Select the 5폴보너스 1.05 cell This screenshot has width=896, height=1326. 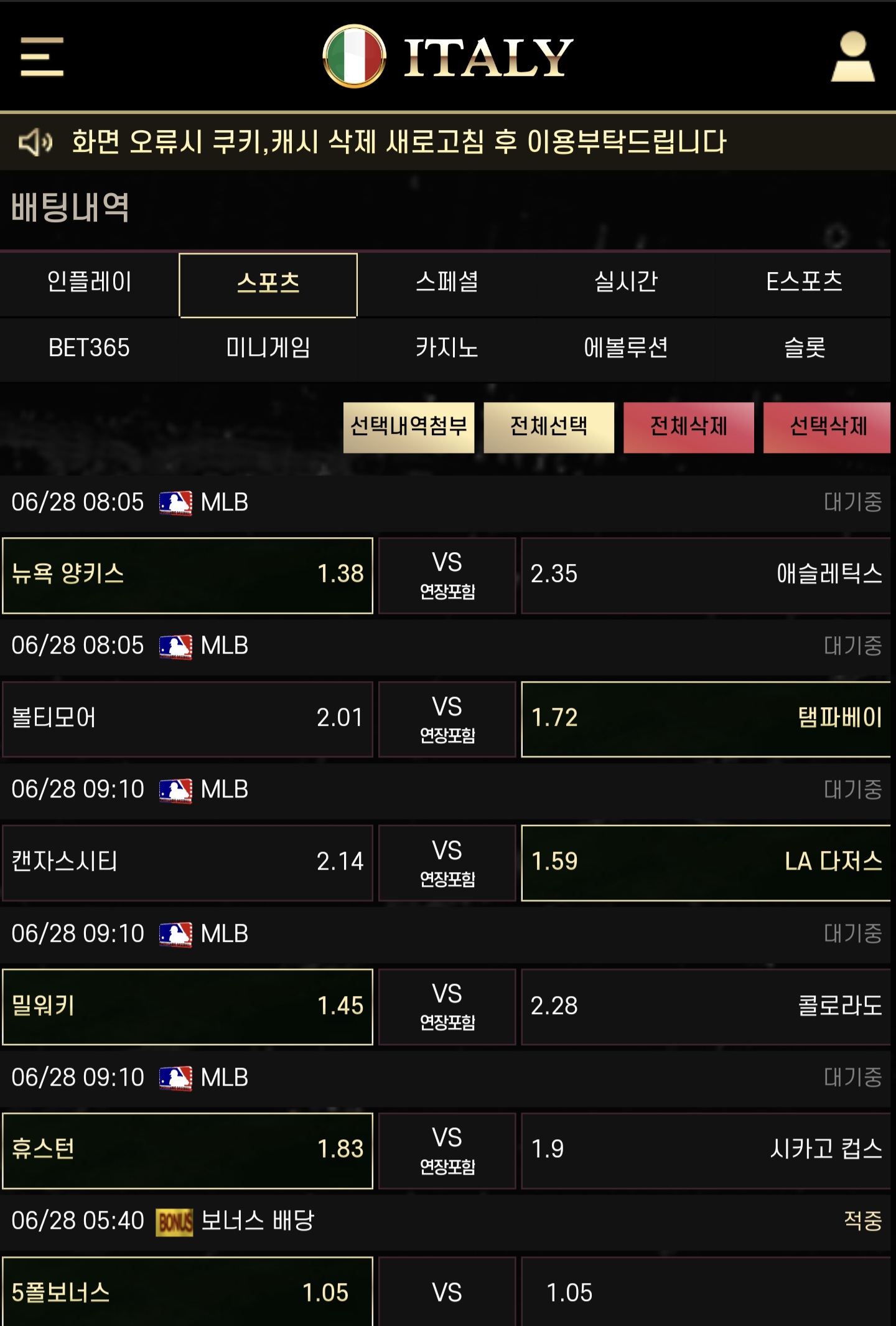(x=187, y=1291)
